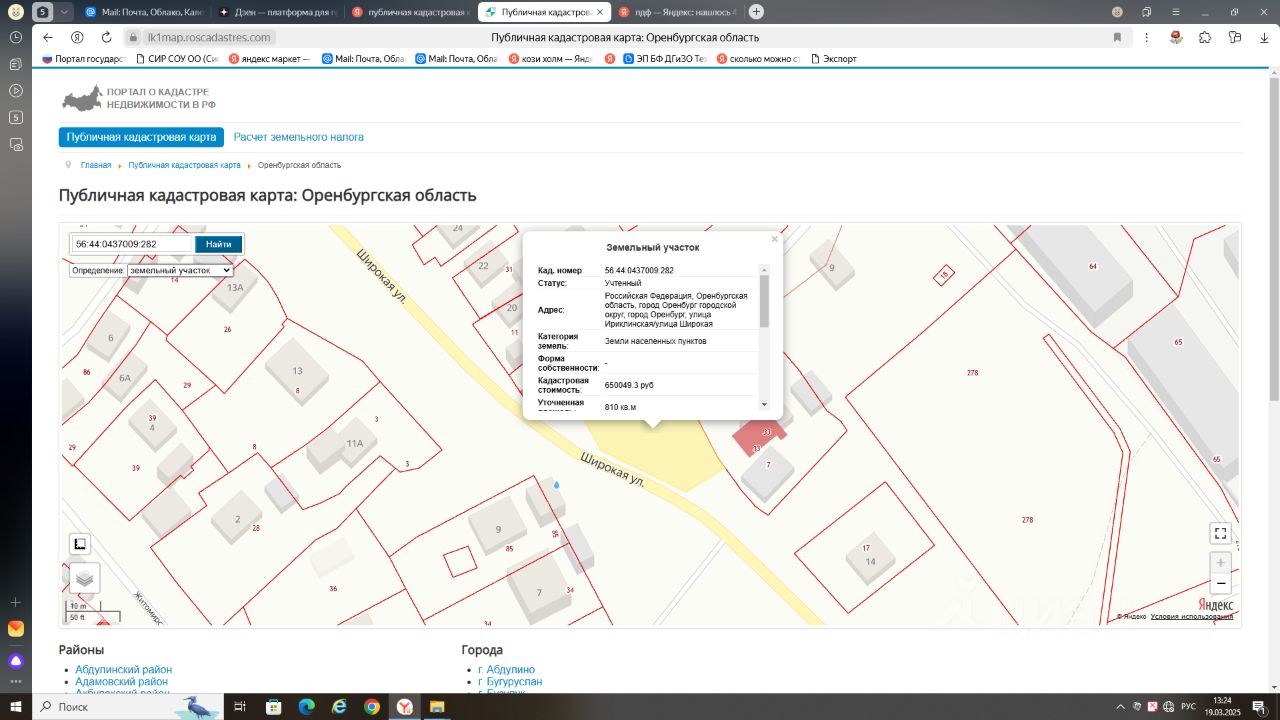Click the popup's scrollbar down arrow
Image resolution: width=1280 pixels, height=720 pixels.
coord(765,405)
